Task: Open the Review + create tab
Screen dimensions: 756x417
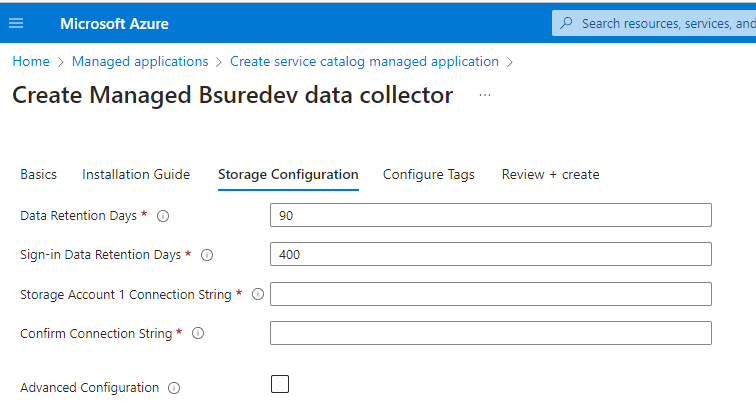Action: (550, 174)
